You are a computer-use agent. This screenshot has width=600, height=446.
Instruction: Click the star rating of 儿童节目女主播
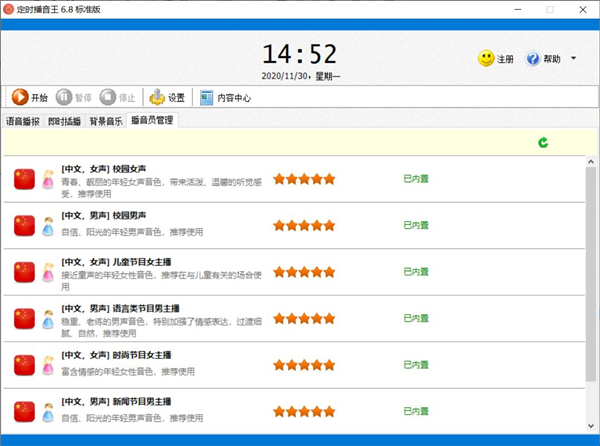(304, 272)
